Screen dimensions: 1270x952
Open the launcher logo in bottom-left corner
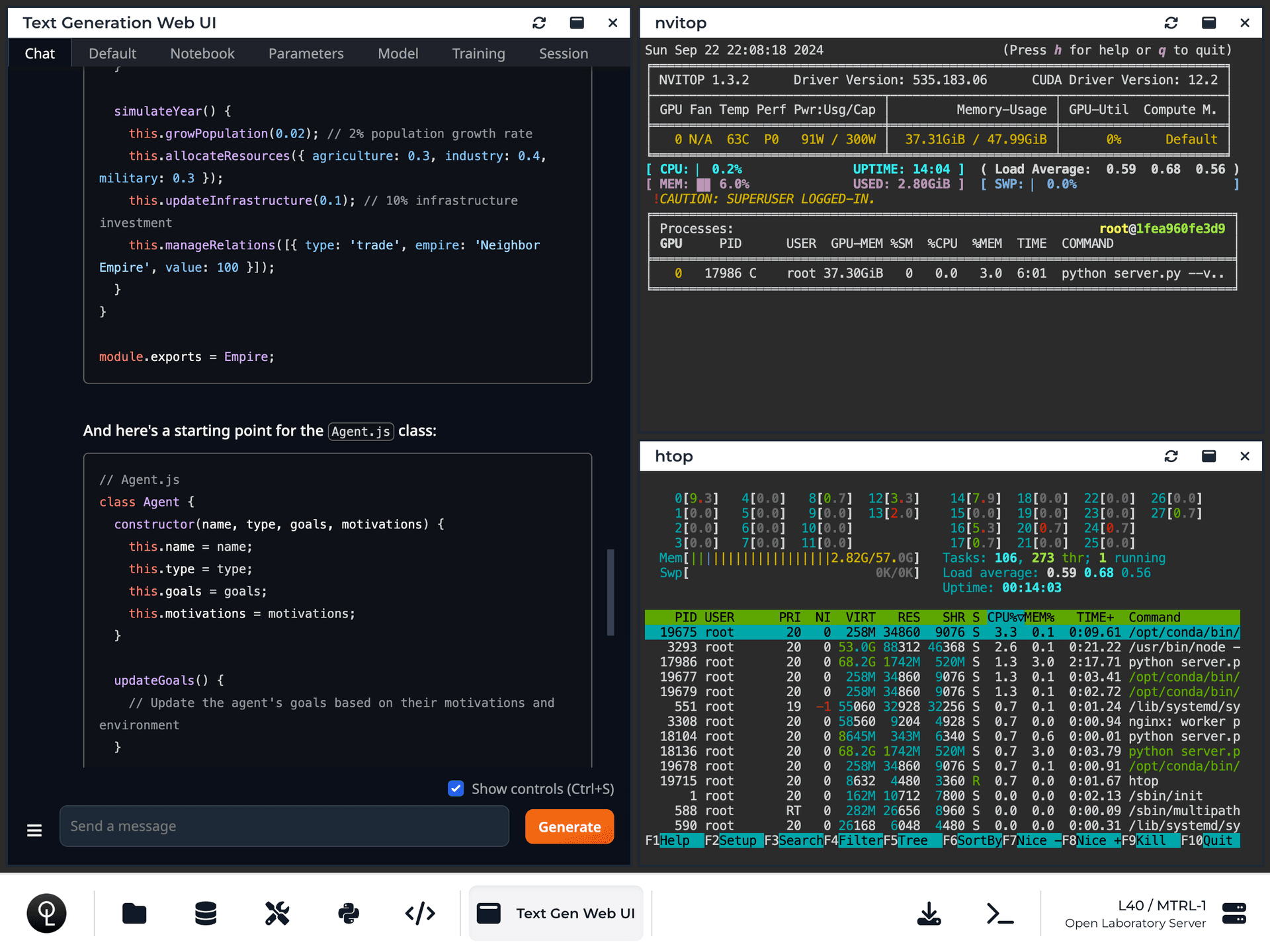point(46,914)
